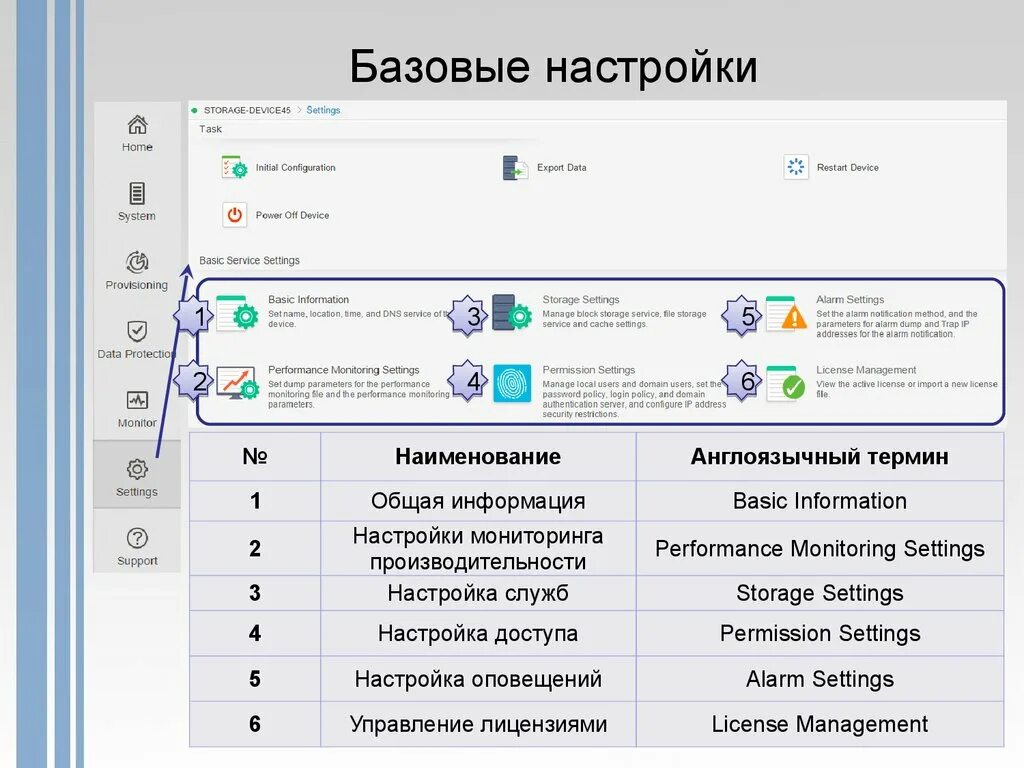This screenshot has width=1024, height=768.
Task: Click the Task section header
Action: (x=209, y=129)
